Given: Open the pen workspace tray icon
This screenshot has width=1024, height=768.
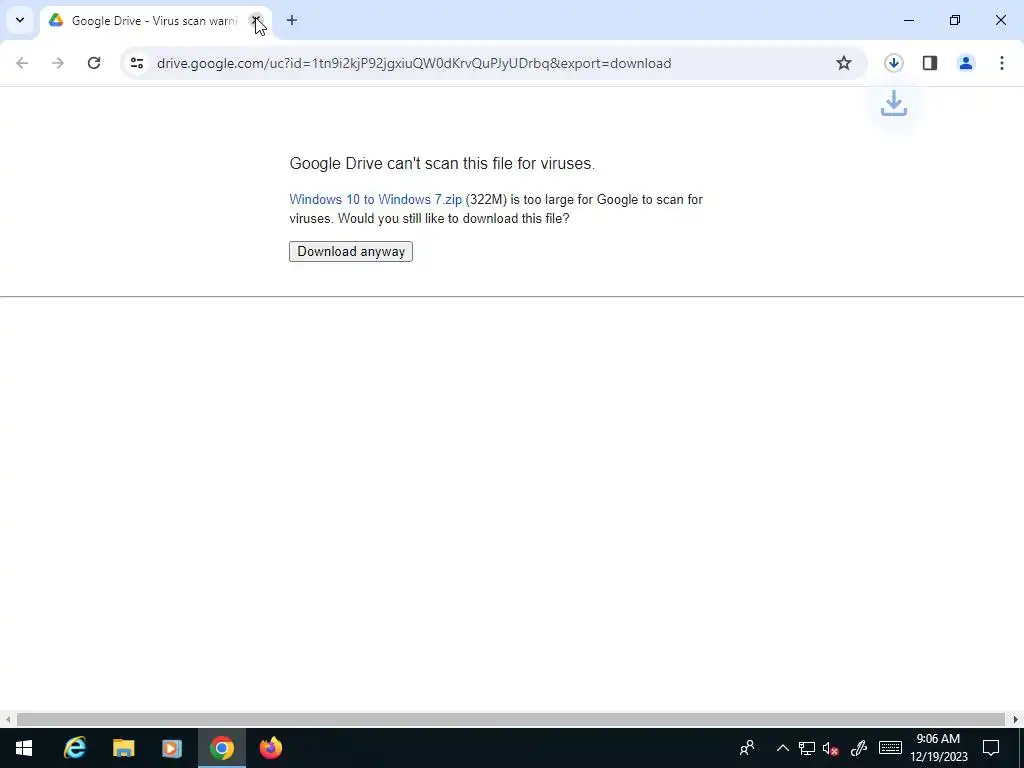Looking at the screenshot, I should 859,748.
